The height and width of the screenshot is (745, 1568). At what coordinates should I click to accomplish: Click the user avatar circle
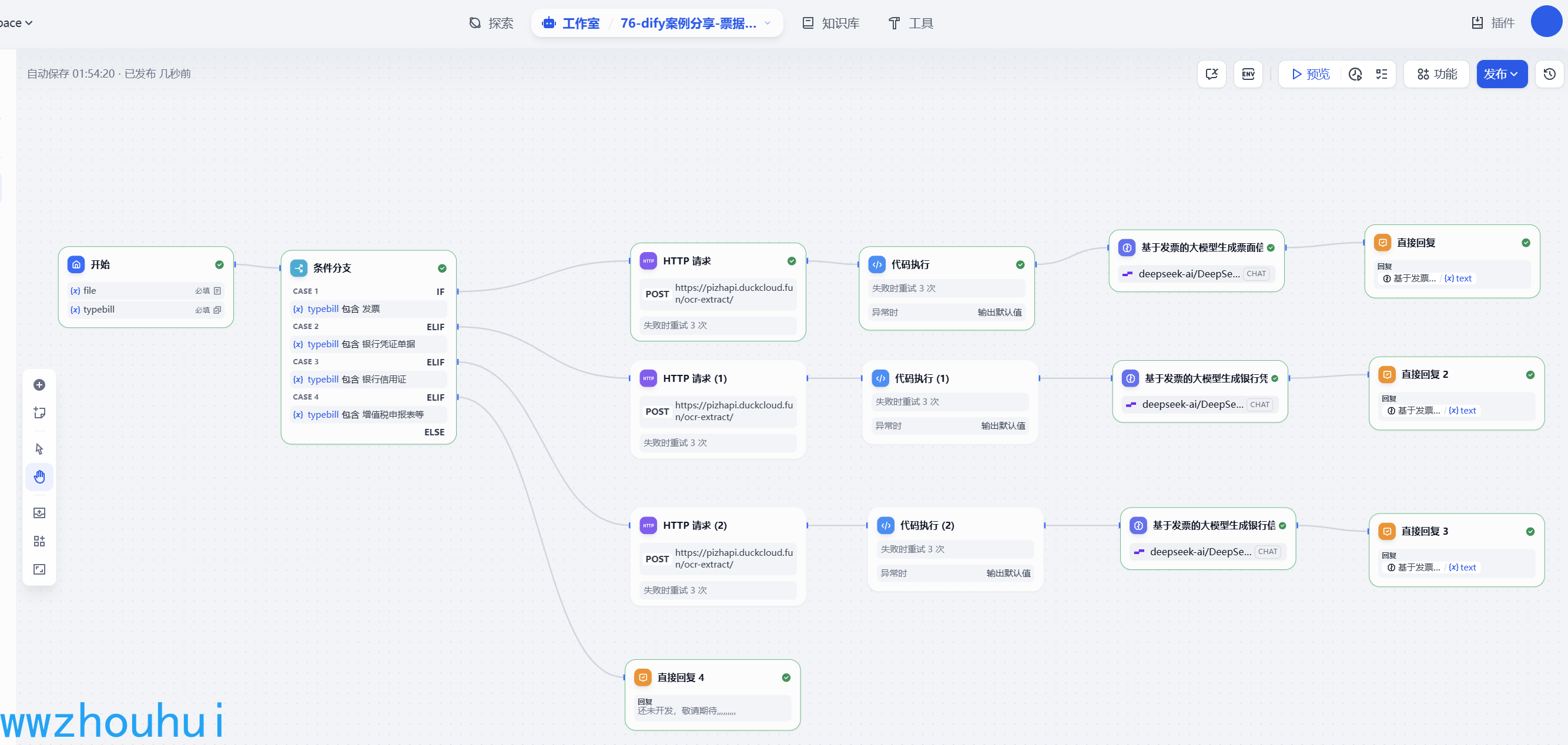1546,21
